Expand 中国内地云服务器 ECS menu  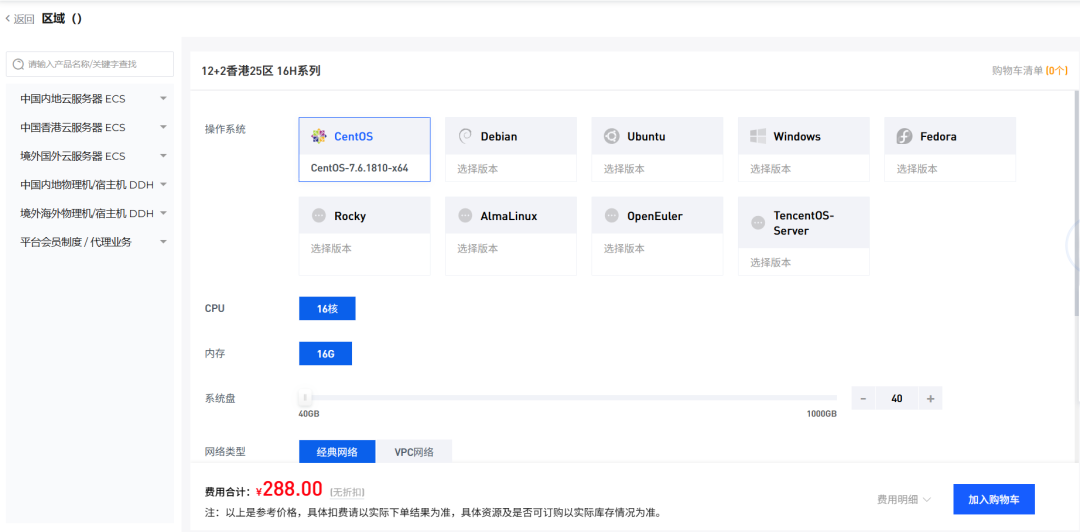[x=90, y=99]
